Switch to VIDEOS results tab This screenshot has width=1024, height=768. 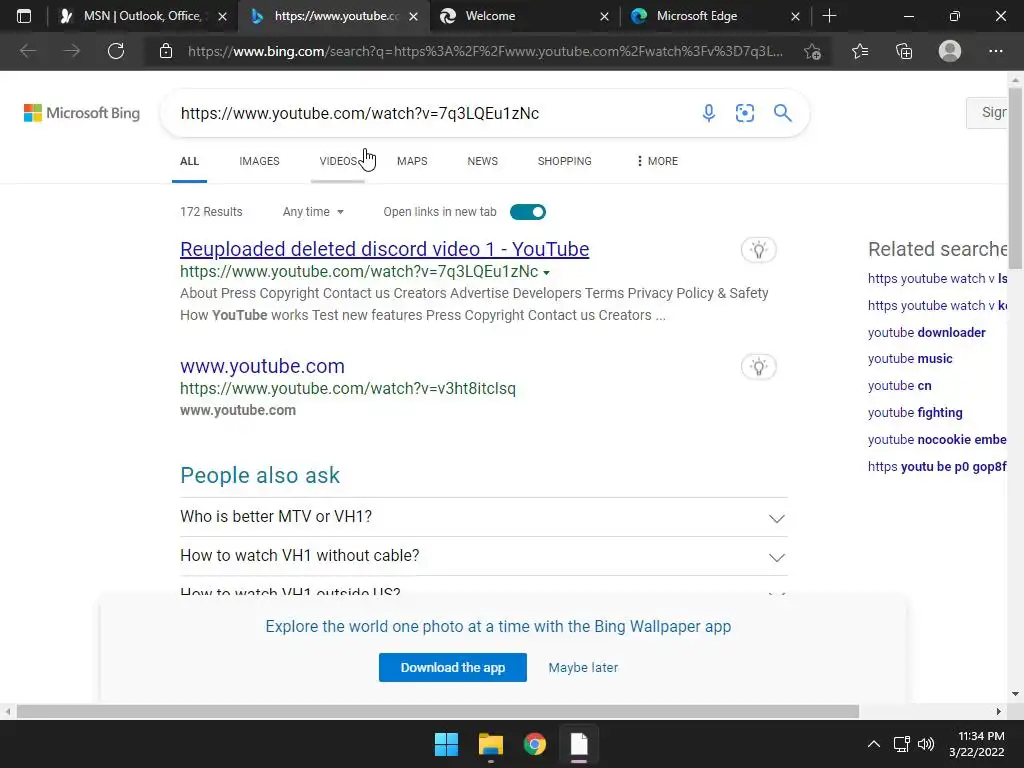click(338, 161)
